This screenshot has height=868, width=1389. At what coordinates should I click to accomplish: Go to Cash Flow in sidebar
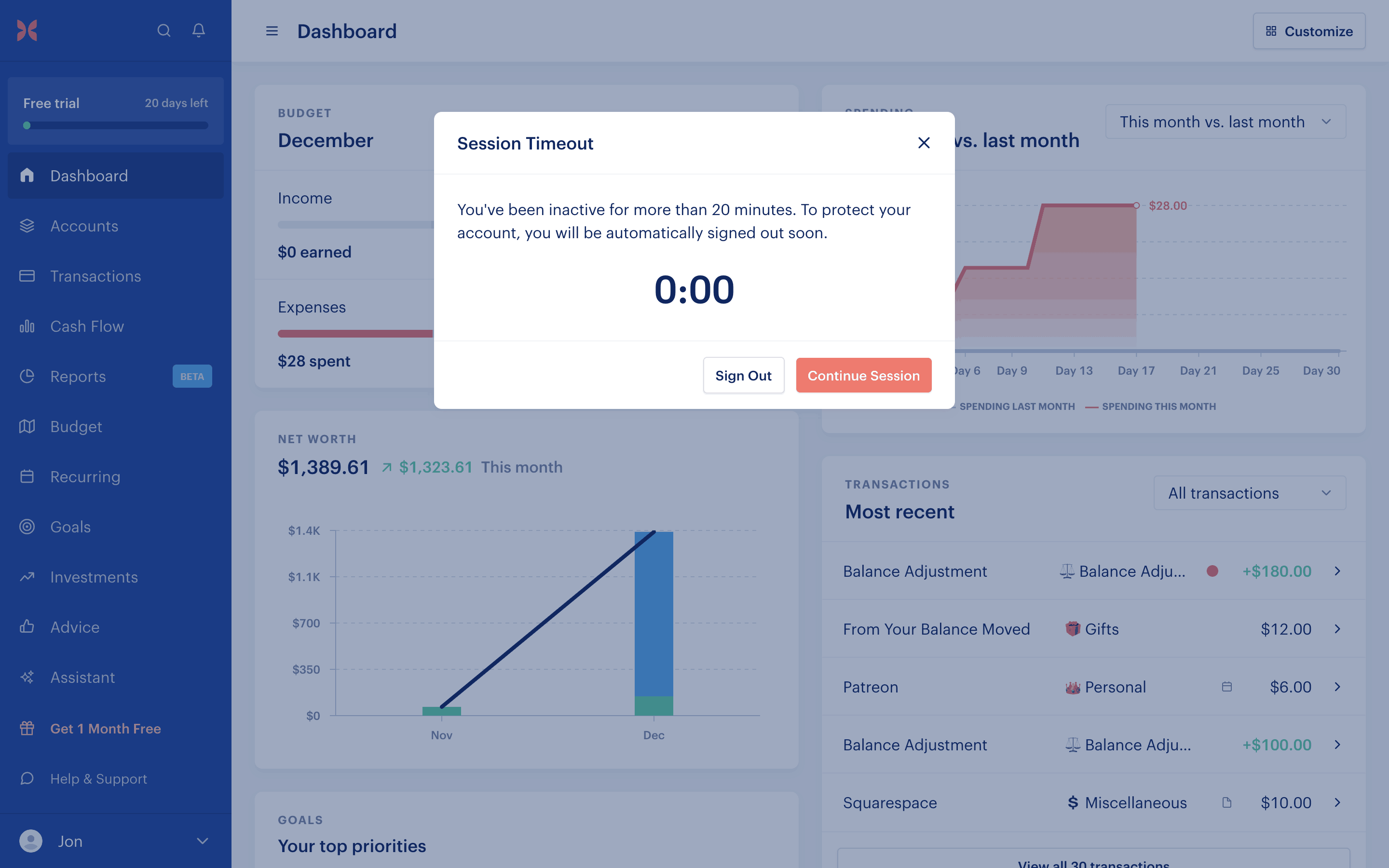point(87,326)
